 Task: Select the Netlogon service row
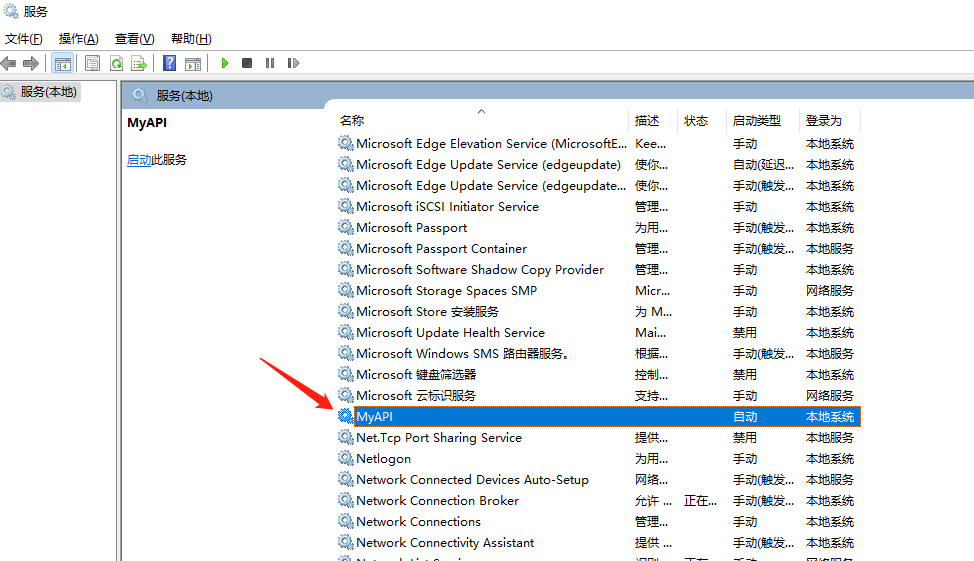pyautogui.click(x=383, y=459)
